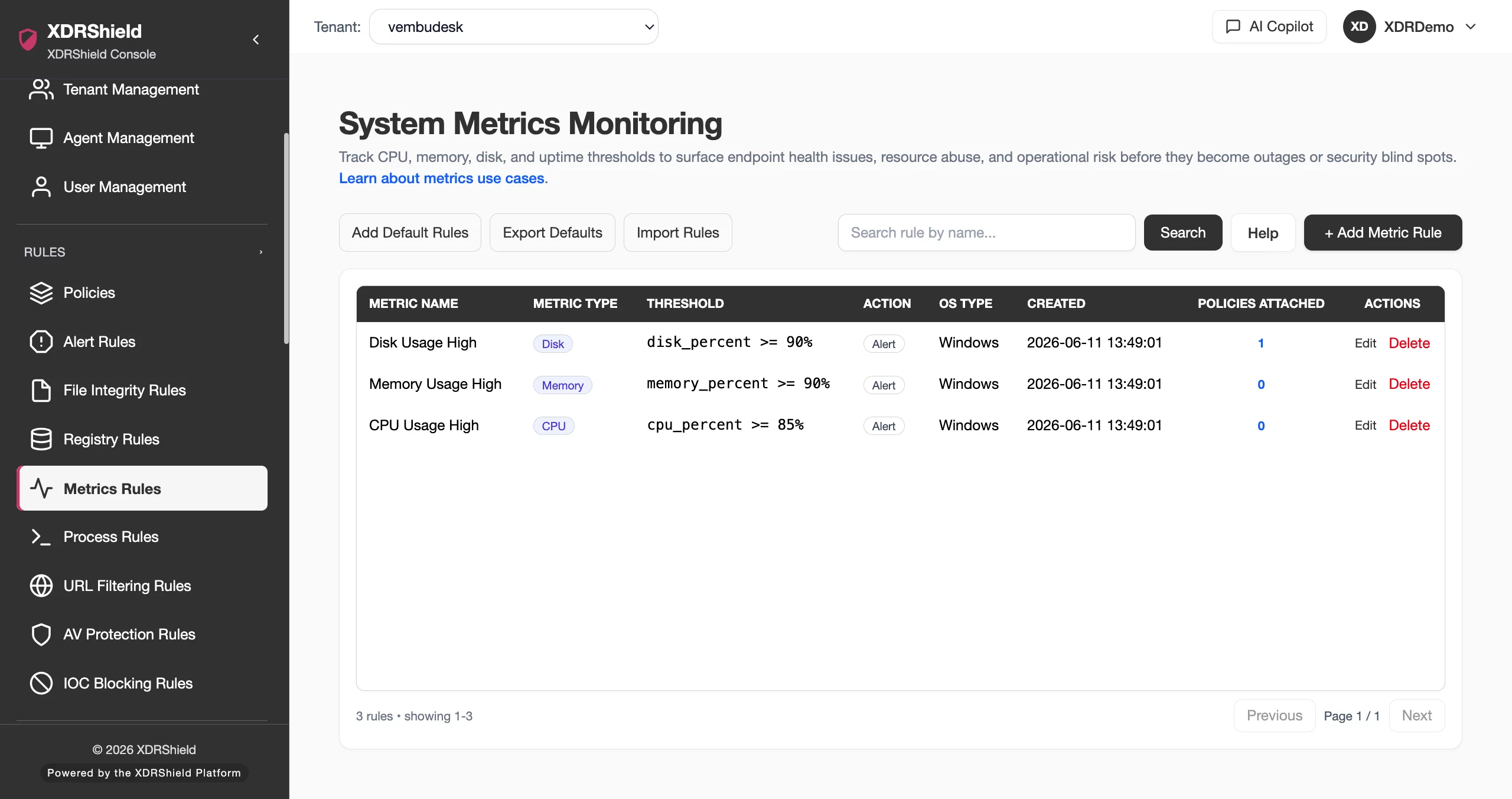Click the Search button
This screenshot has height=799, width=1512.
[1183, 232]
